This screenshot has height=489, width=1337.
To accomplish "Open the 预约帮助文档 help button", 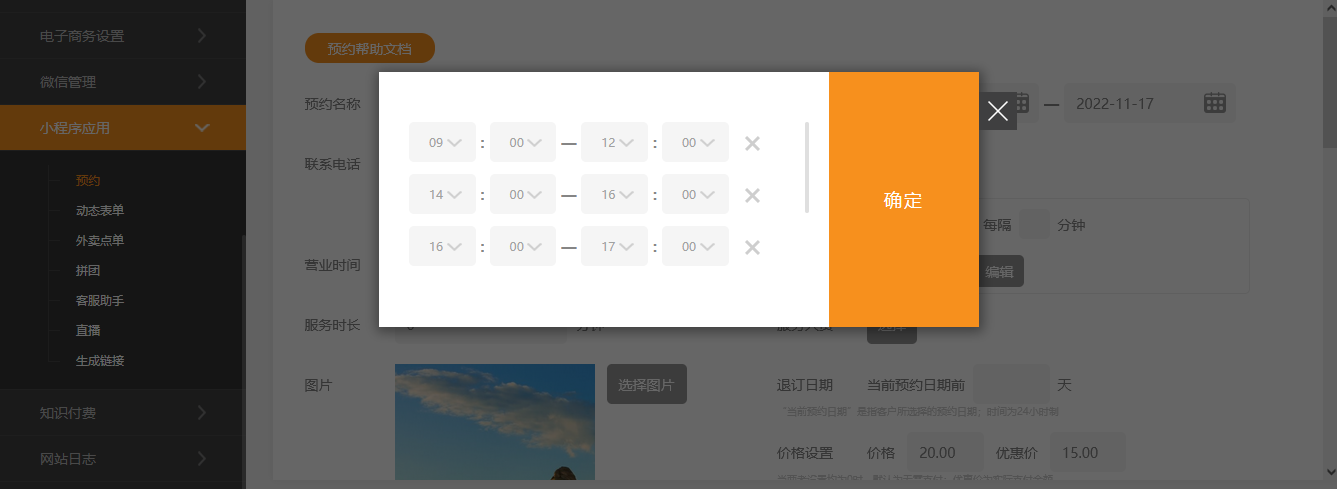I will (x=369, y=48).
